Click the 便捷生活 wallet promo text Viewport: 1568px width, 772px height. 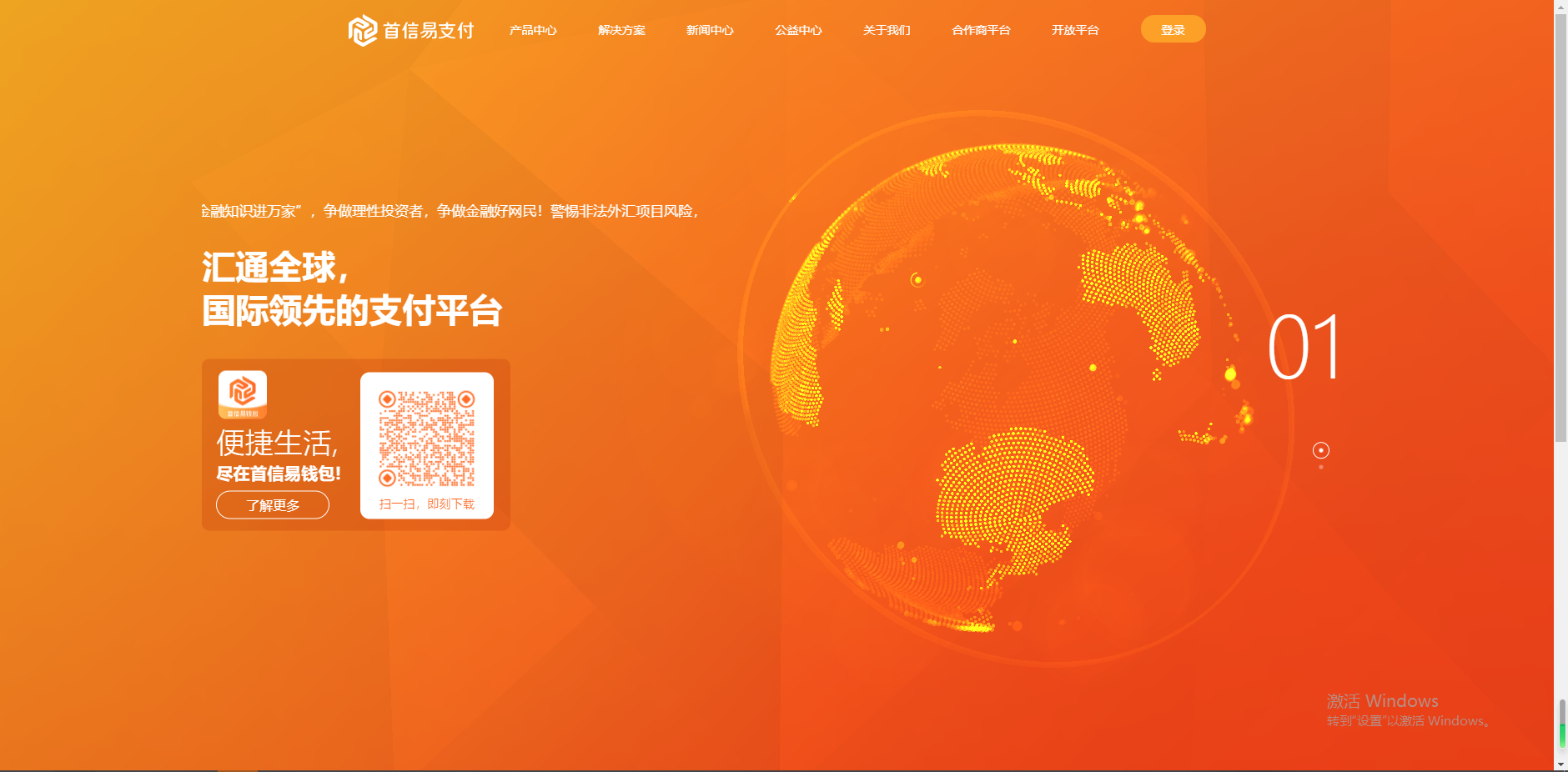point(278,443)
